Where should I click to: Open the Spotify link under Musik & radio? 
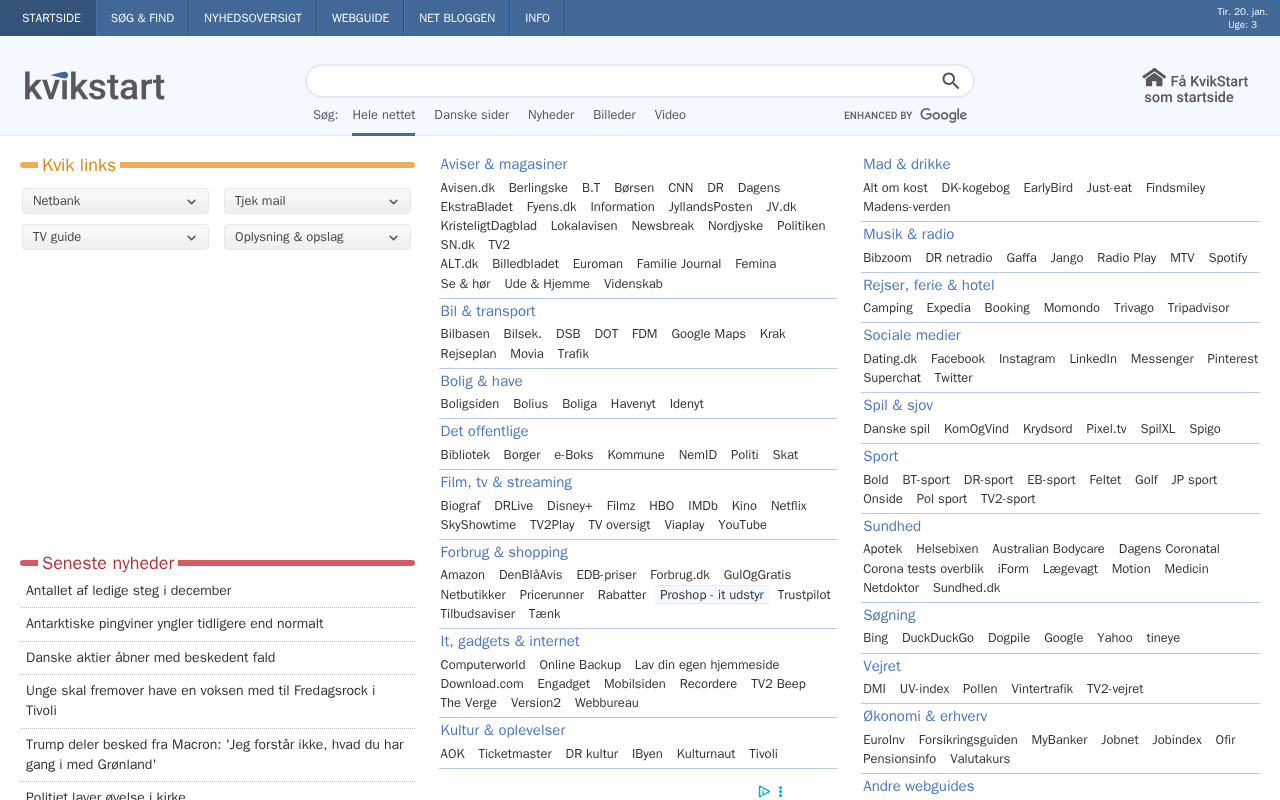(1227, 258)
